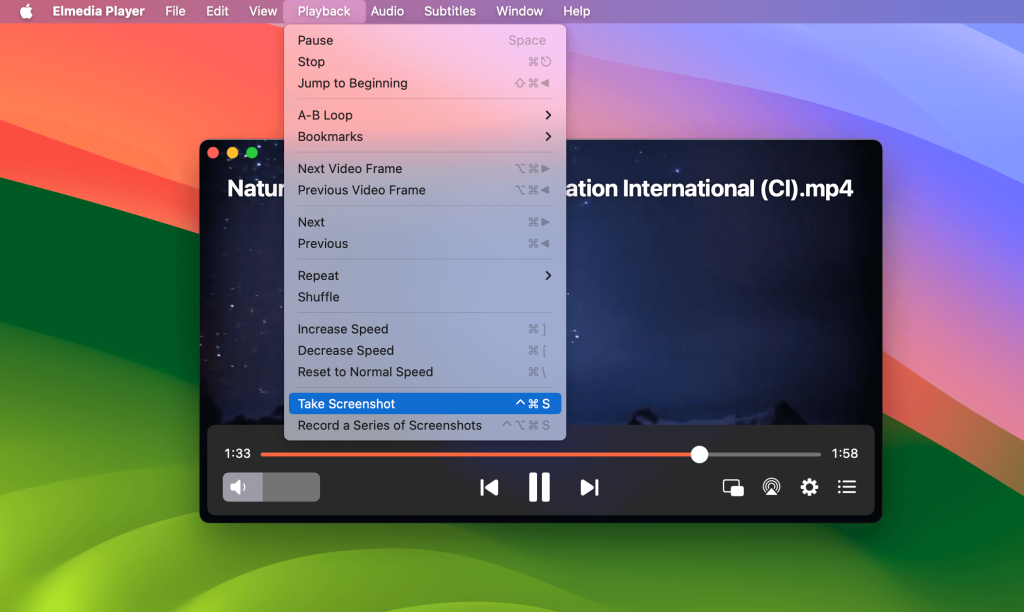Click the volume slider bar
Image resolution: width=1024 pixels, height=612 pixels.
(x=271, y=487)
